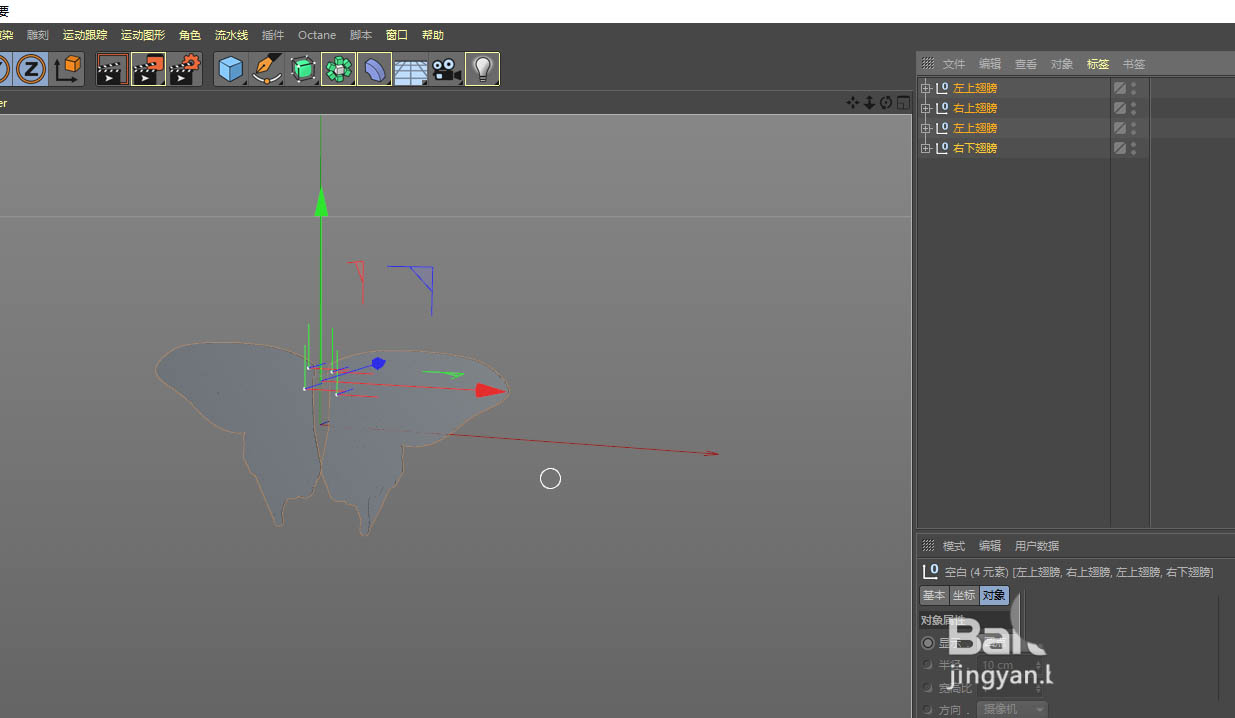Viewport: 1235px width, 718px height.
Task: Open the 用户数据 menu in attribute manager
Action: coord(1036,546)
